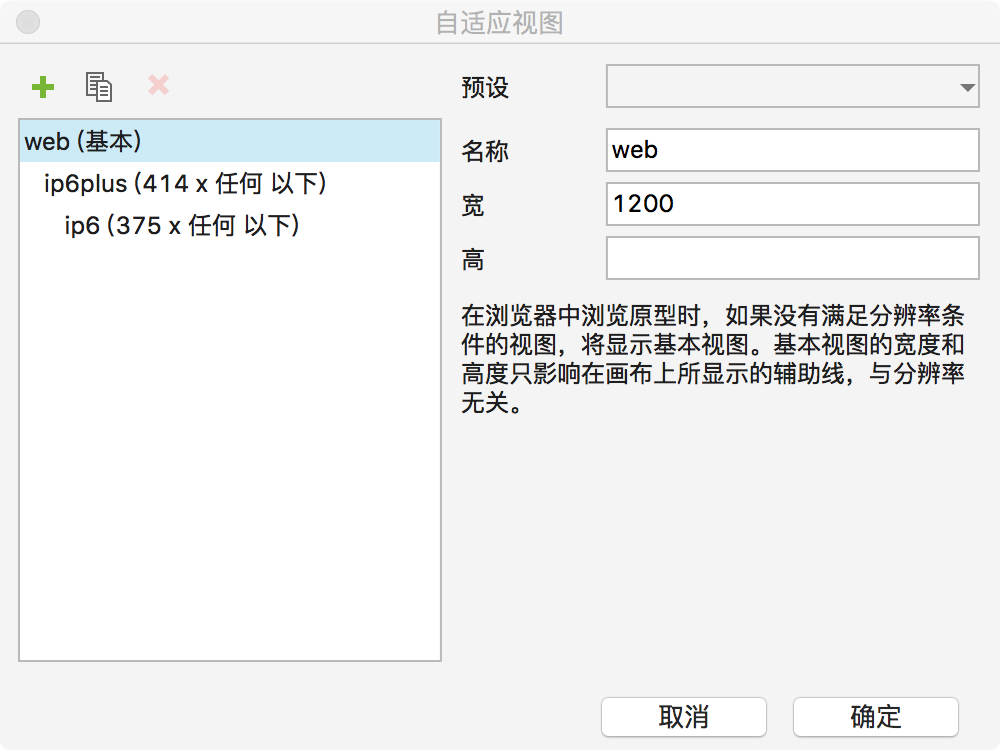Select the ip6plus (414 x 任何 以下) view
The height and width of the screenshot is (750, 1000).
coord(230,183)
